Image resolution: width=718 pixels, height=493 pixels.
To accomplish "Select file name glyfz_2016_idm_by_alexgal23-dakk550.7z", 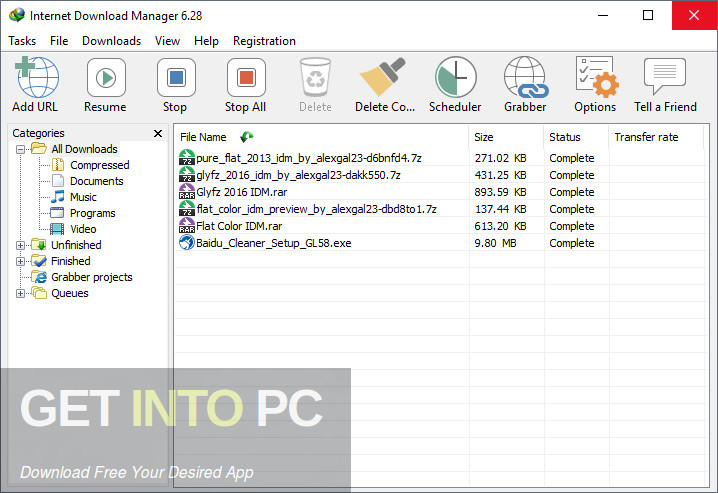I will coord(298,175).
